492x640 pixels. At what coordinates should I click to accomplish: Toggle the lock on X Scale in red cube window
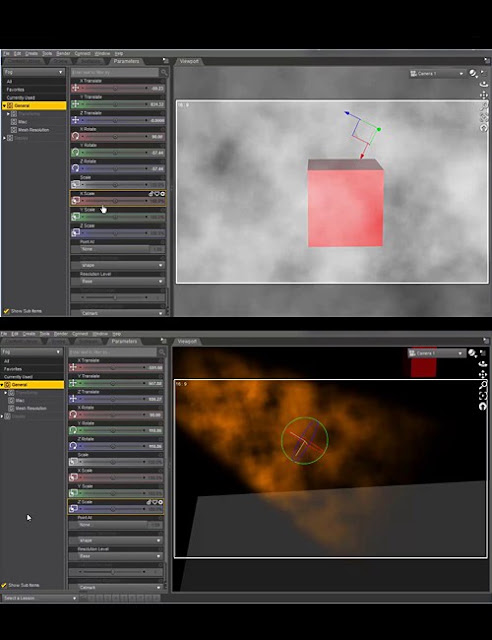(151, 194)
